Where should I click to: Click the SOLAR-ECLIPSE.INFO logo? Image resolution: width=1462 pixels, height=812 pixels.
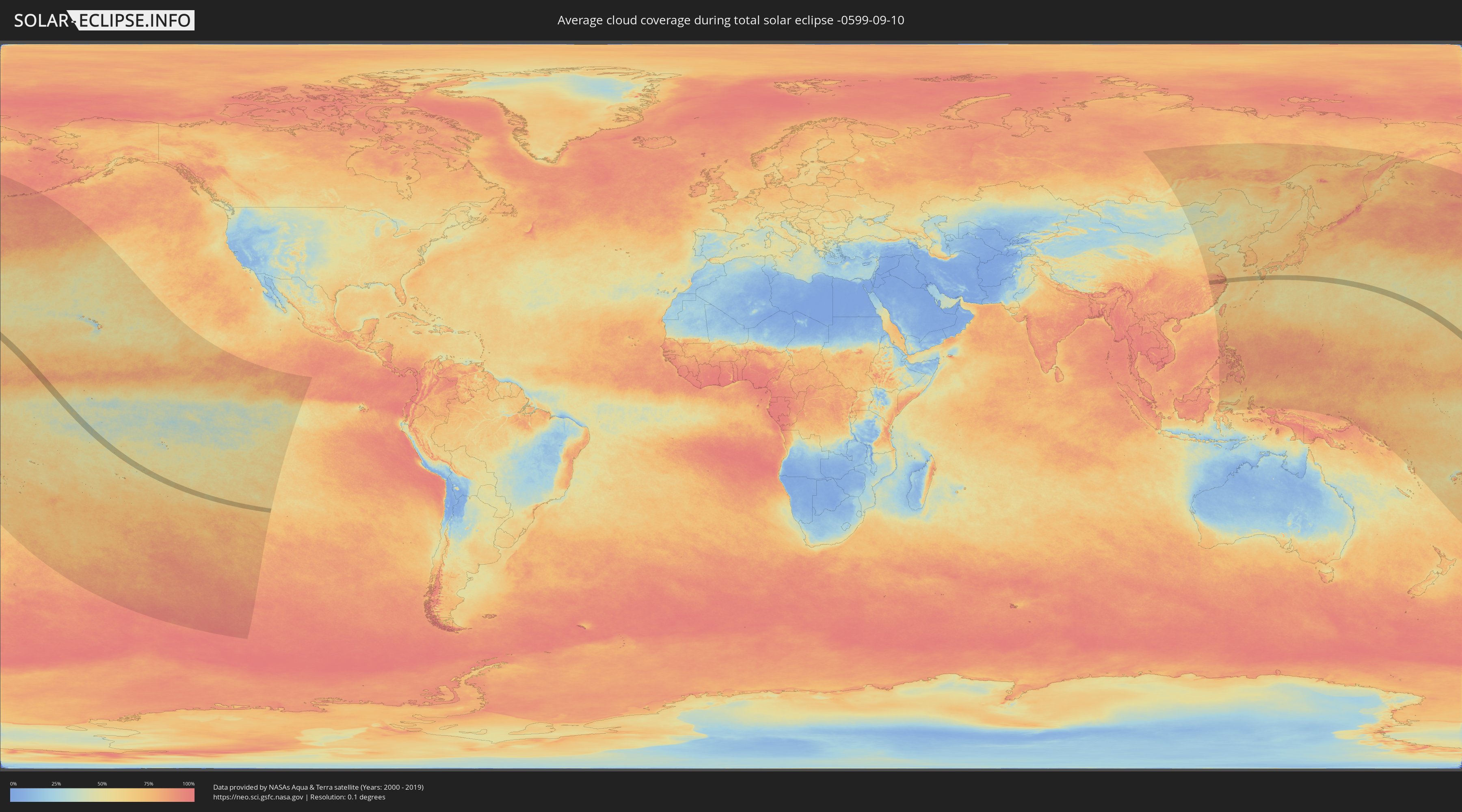point(104,20)
